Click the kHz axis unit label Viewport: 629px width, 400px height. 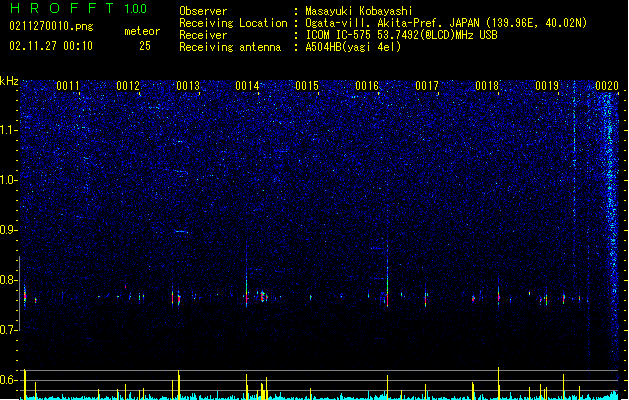tap(9, 81)
